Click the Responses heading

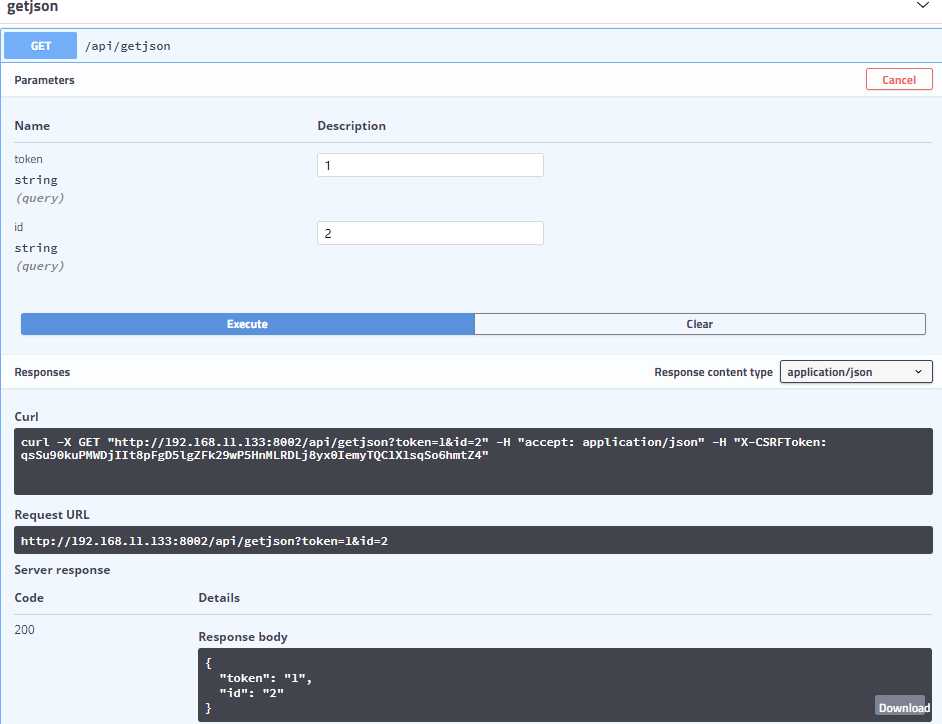42,372
